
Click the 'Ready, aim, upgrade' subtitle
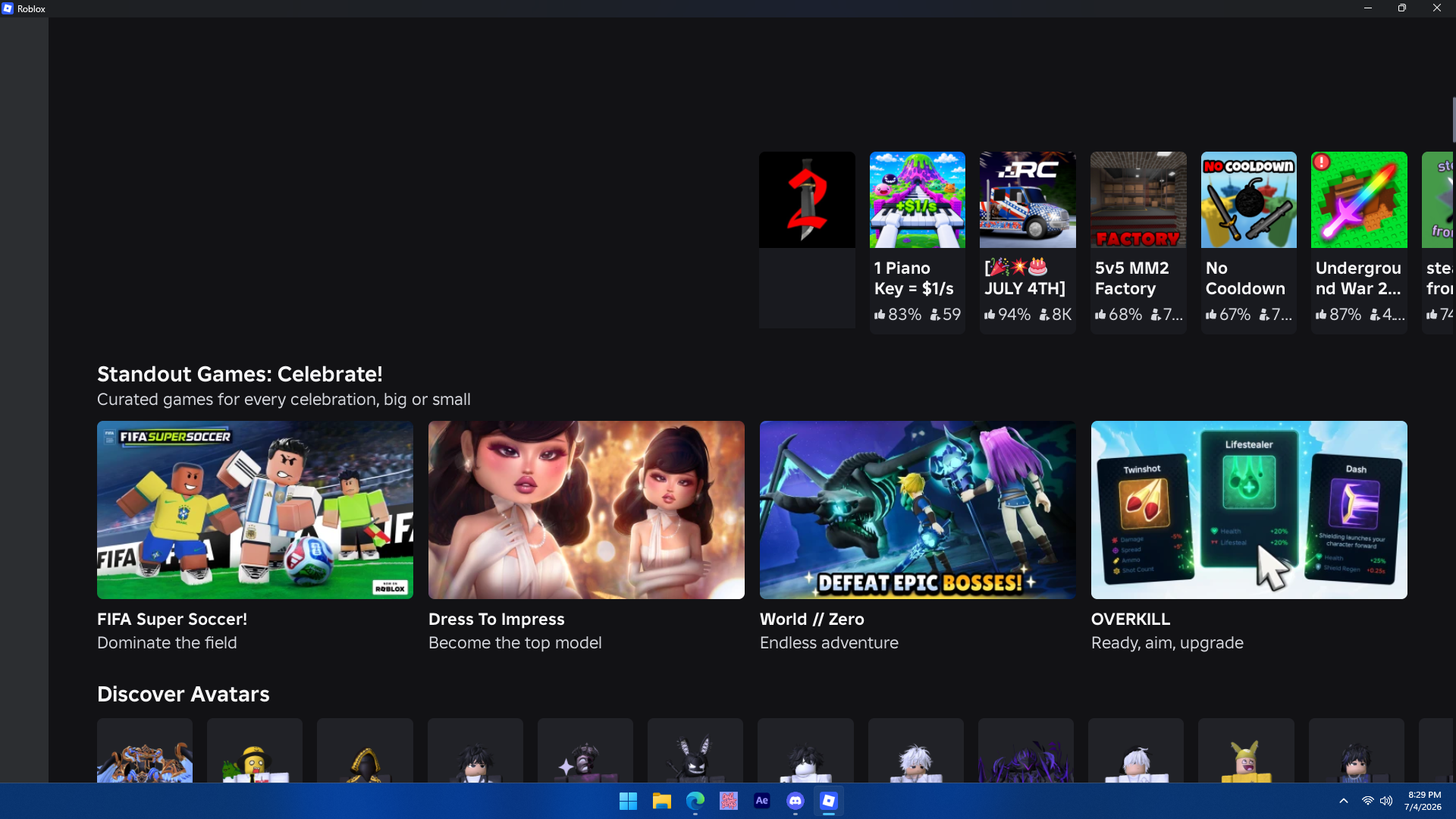tap(1167, 643)
